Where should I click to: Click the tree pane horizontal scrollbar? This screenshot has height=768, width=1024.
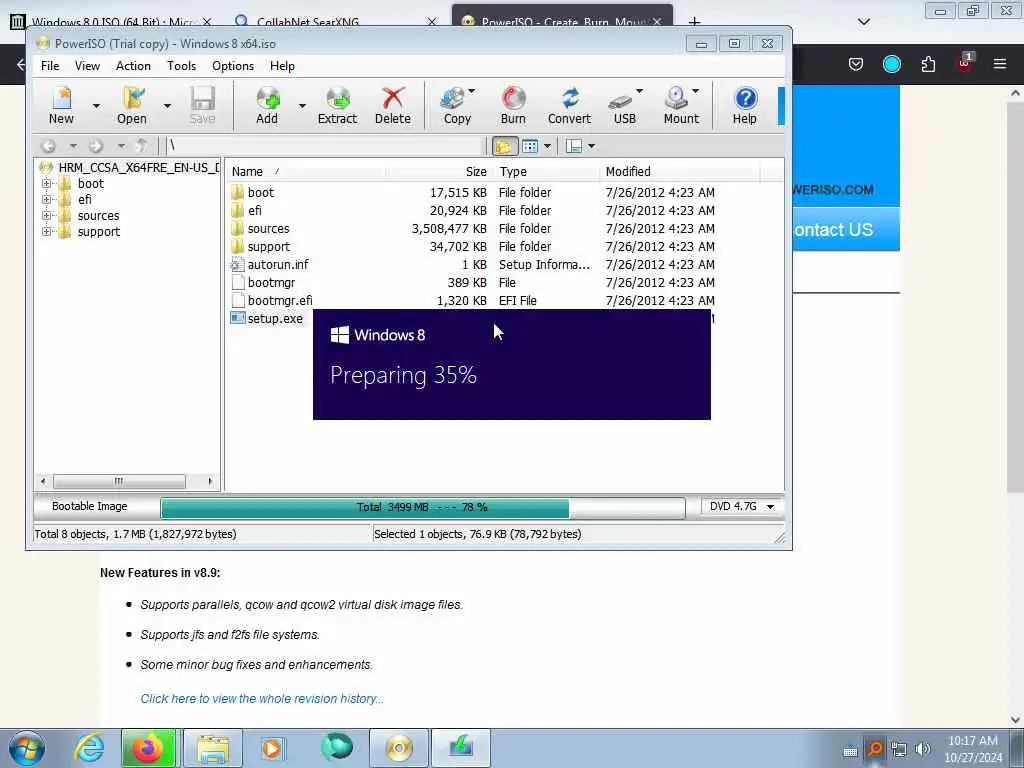click(x=127, y=482)
